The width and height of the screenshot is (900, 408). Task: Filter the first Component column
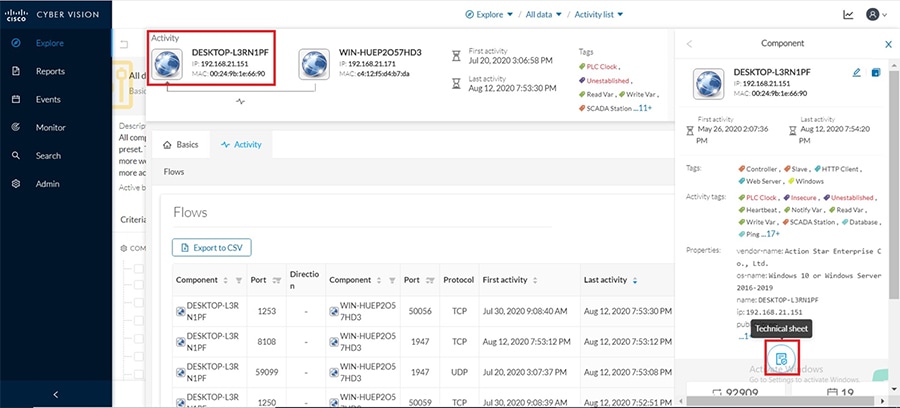tap(239, 281)
